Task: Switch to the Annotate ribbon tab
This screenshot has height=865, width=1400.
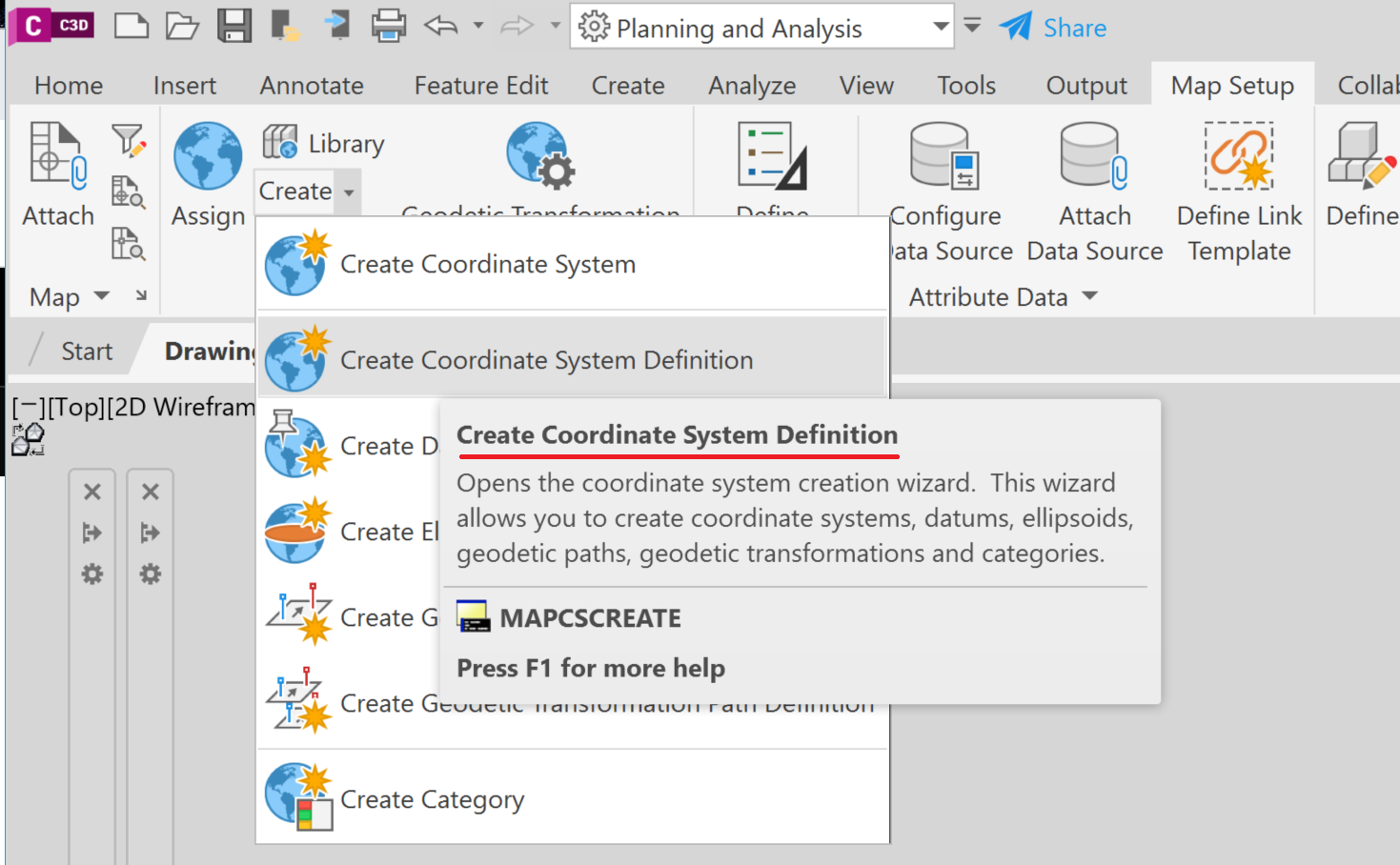Action: coord(312,86)
